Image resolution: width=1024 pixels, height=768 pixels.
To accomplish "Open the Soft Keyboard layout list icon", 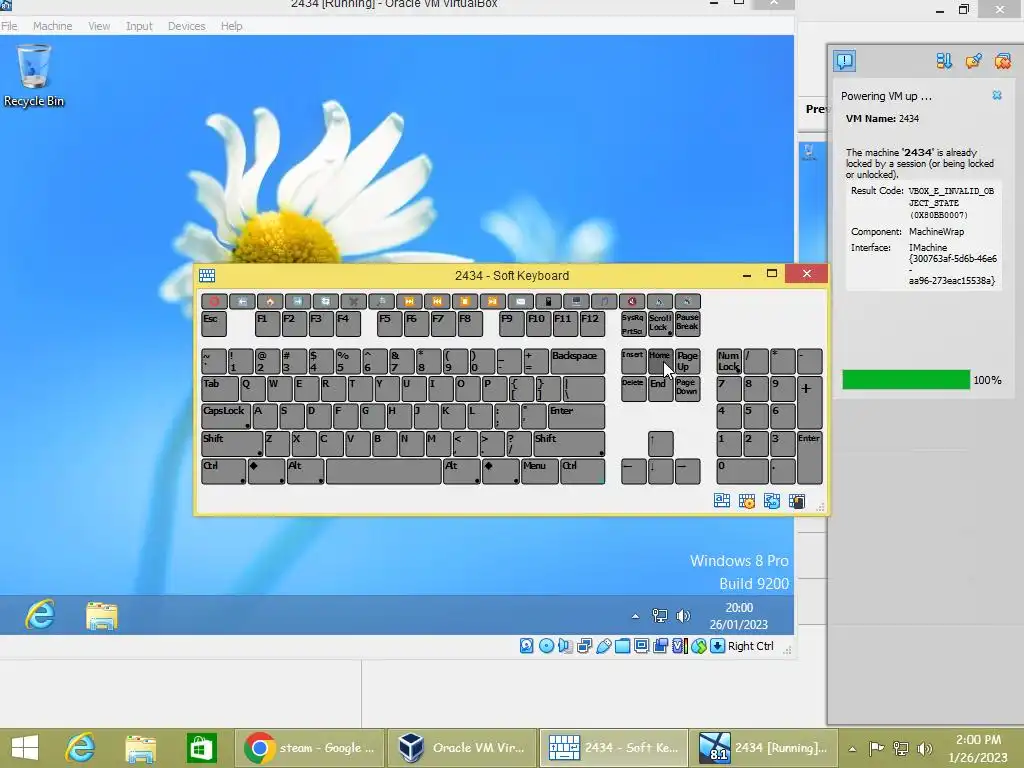I will point(722,501).
